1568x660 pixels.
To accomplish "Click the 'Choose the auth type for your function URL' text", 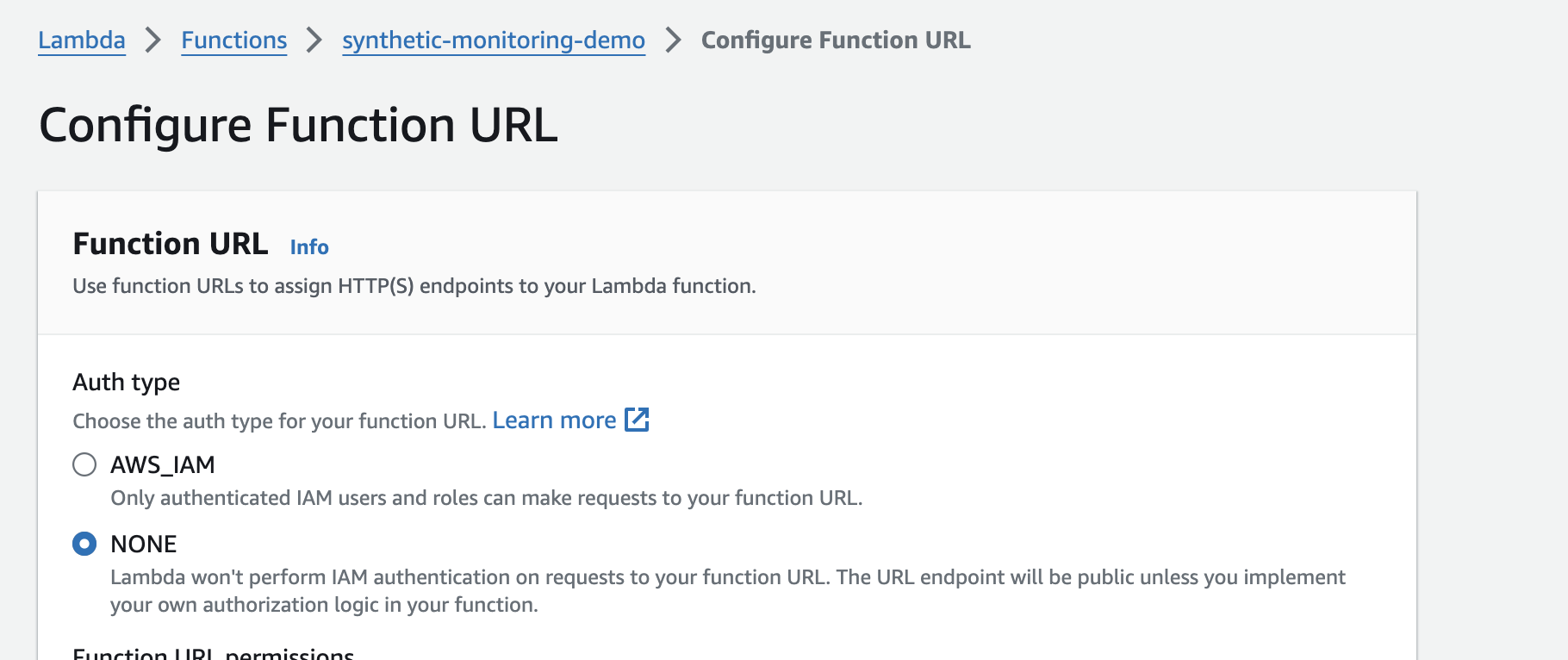I will click(x=280, y=421).
